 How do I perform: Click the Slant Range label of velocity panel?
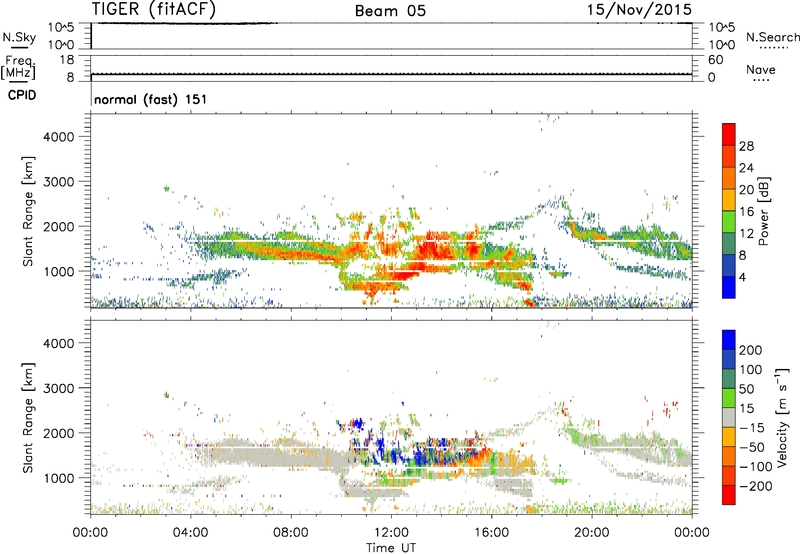pyautogui.click(x=28, y=418)
